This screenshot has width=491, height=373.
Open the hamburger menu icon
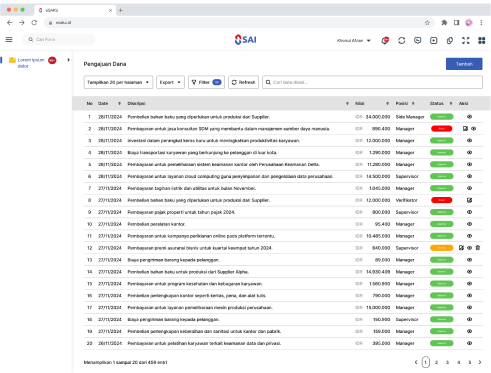[x=9, y=40]
